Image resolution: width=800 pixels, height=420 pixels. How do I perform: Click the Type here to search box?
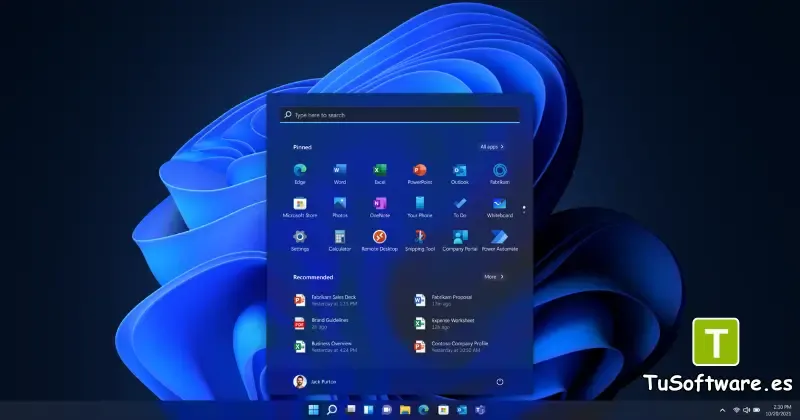point(400,115)
